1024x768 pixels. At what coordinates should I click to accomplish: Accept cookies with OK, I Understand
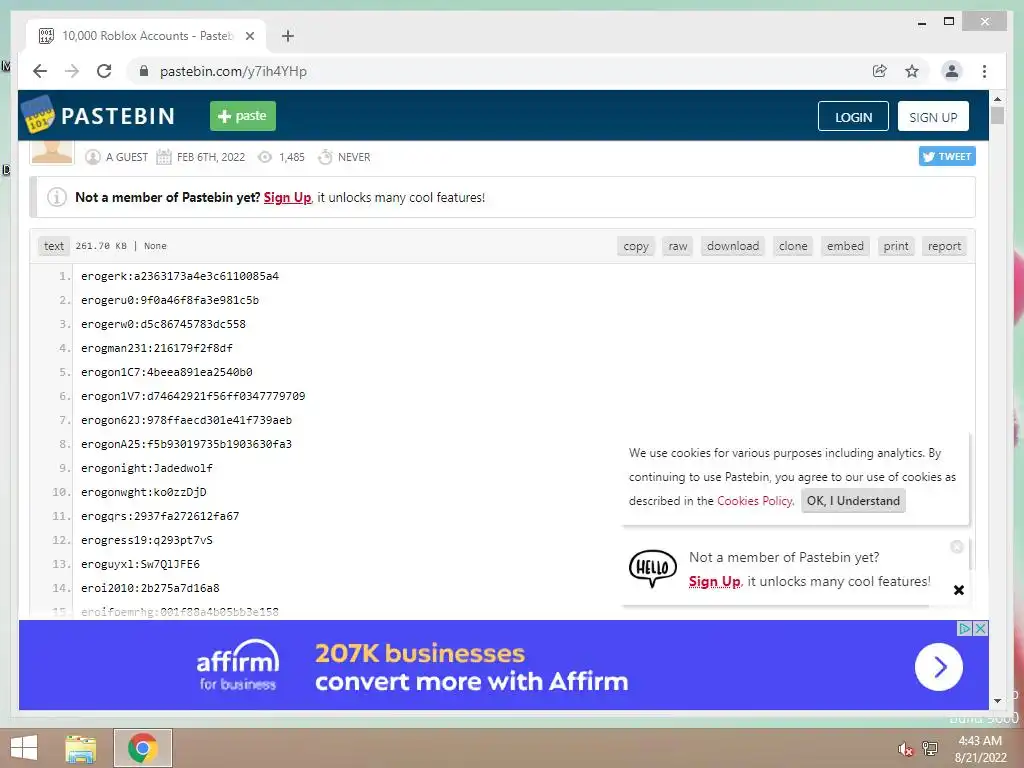pos(853,501)
